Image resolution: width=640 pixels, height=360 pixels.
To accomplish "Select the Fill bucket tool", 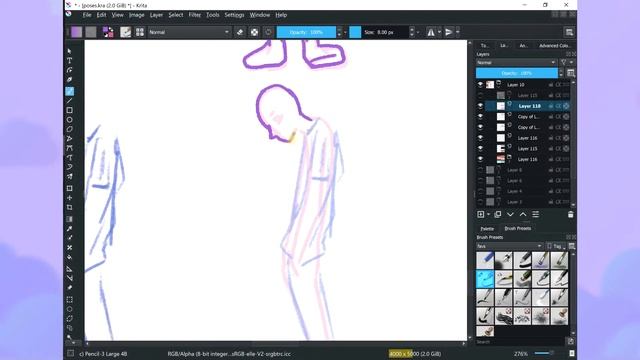I will [69, 257].
